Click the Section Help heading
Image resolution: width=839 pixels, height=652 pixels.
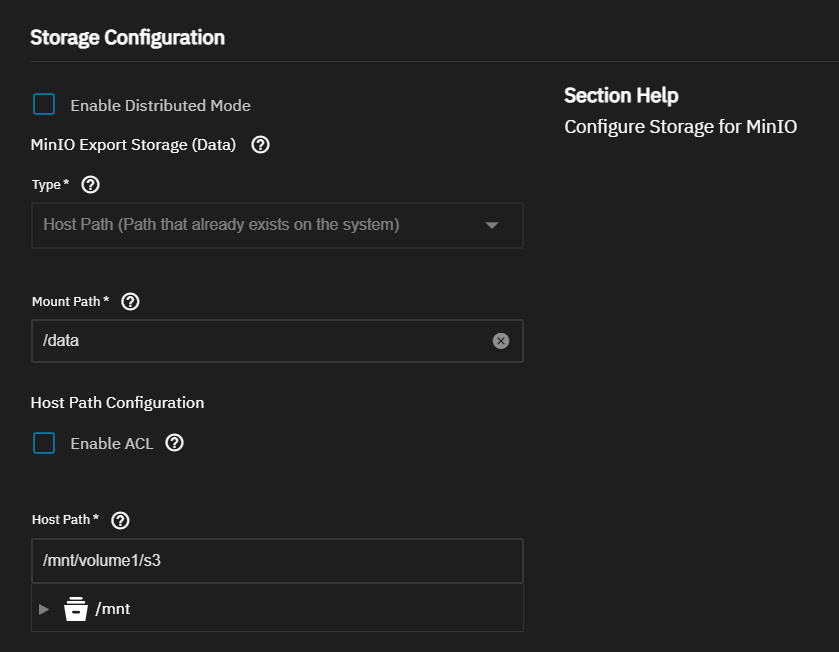coord(621,95)
